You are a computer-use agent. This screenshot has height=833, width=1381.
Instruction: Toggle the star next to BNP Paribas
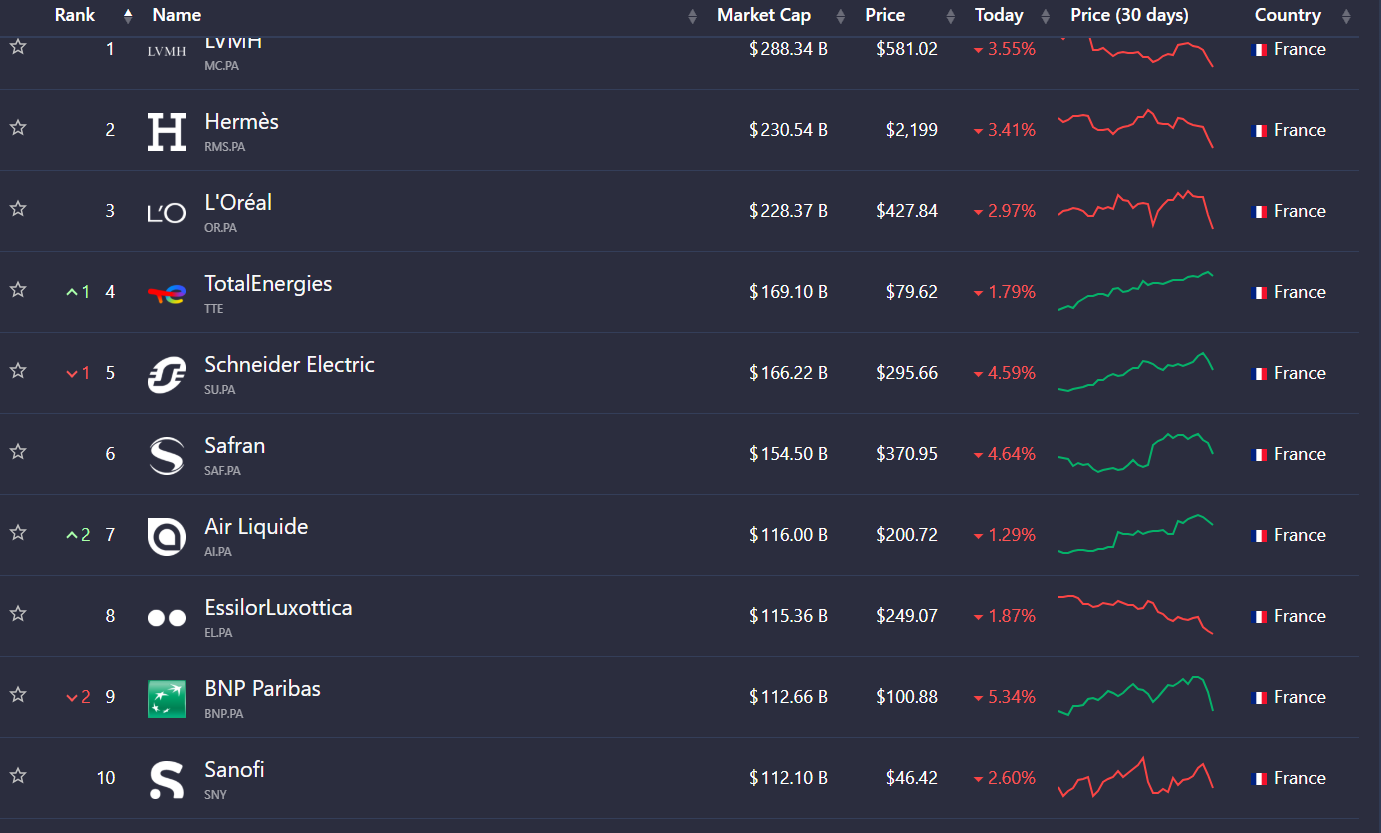tap(18, 695)
